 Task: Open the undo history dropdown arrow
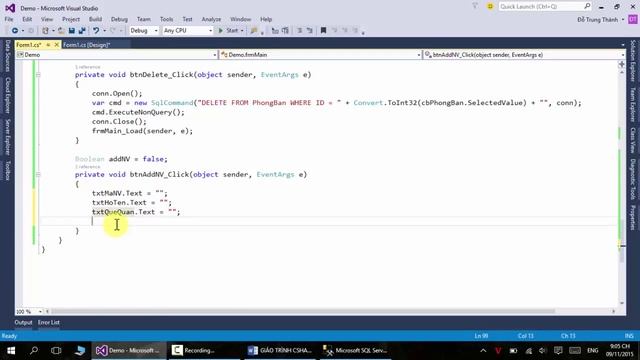(x=104, y=31)
